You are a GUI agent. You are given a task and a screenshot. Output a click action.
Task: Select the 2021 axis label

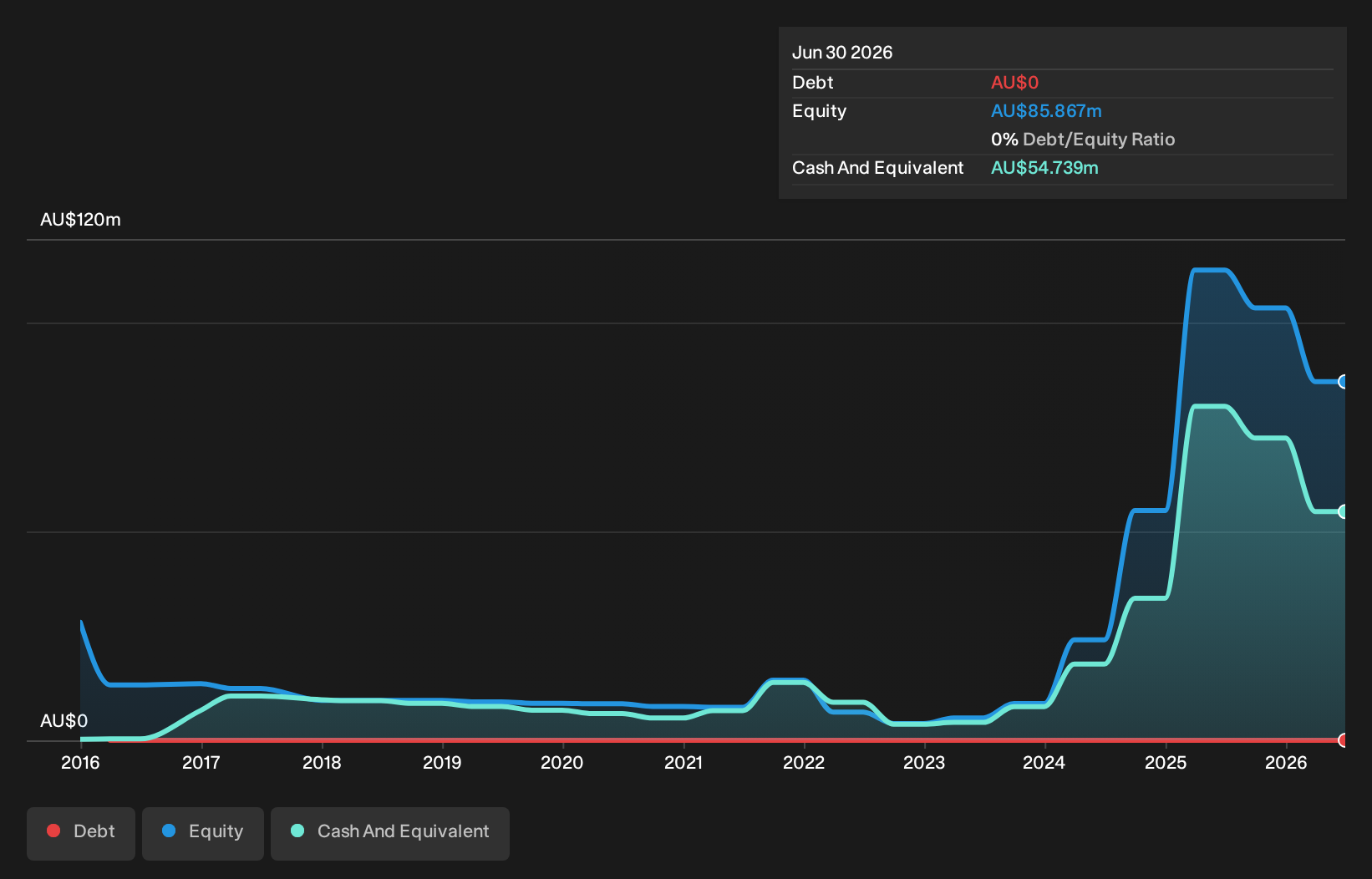(683, 762)
